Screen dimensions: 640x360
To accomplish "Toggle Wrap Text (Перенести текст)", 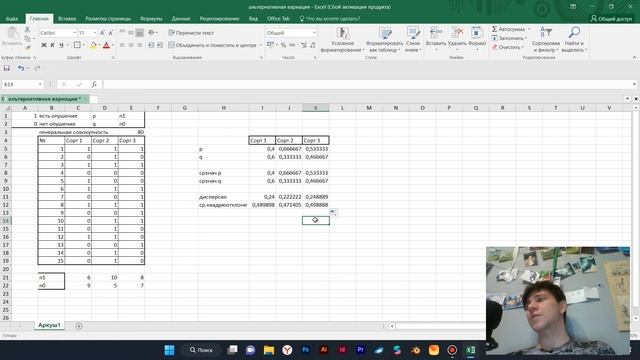I will tap(191, 33).
